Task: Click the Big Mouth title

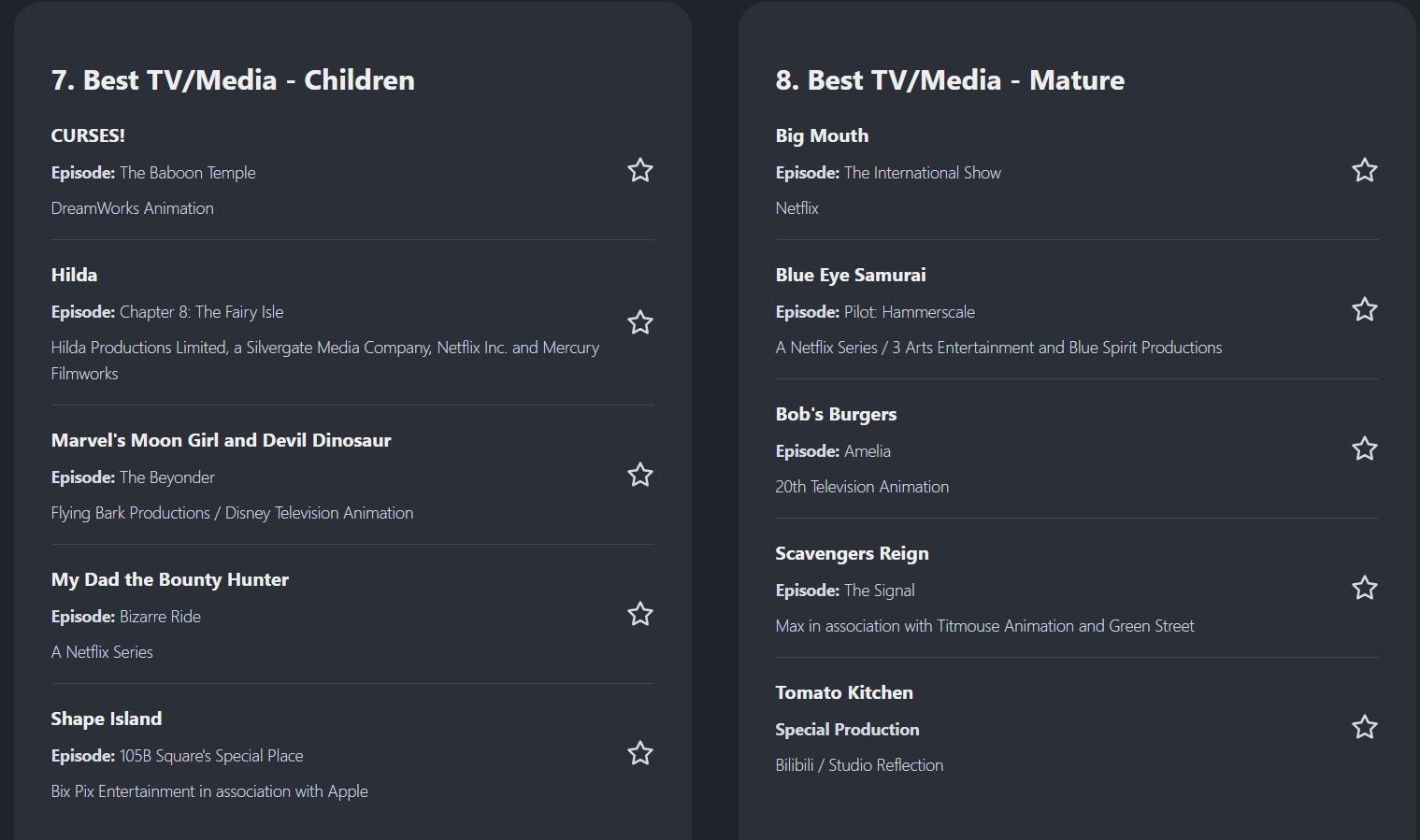Action: [x=821, y=135]
